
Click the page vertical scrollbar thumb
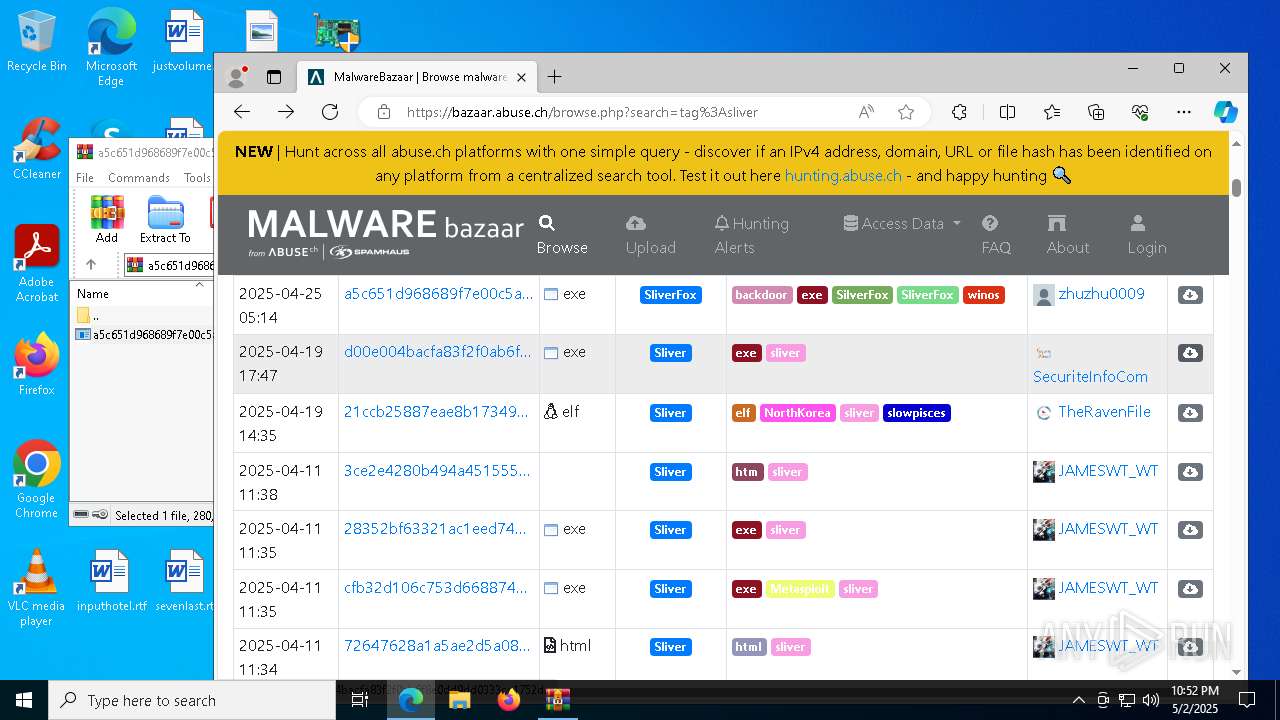1237,188
